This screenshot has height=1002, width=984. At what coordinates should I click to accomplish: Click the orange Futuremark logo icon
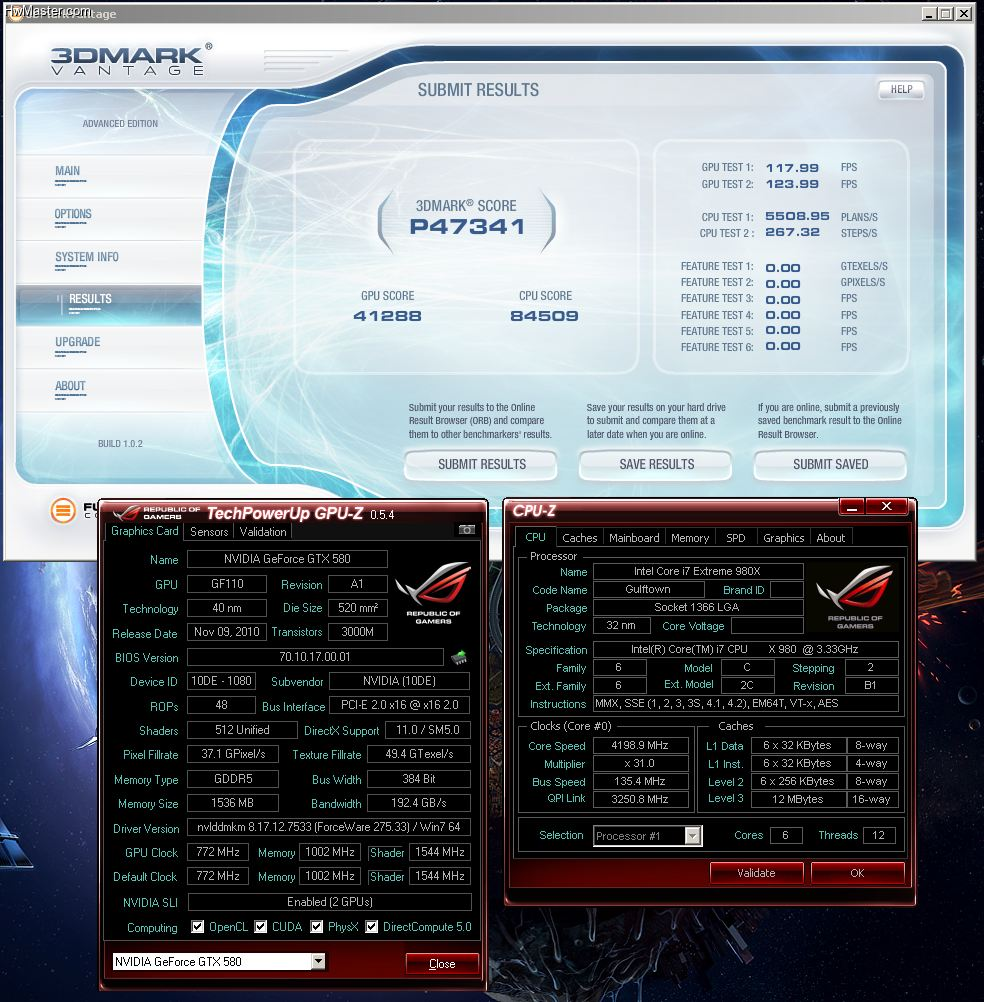point(63,511)
